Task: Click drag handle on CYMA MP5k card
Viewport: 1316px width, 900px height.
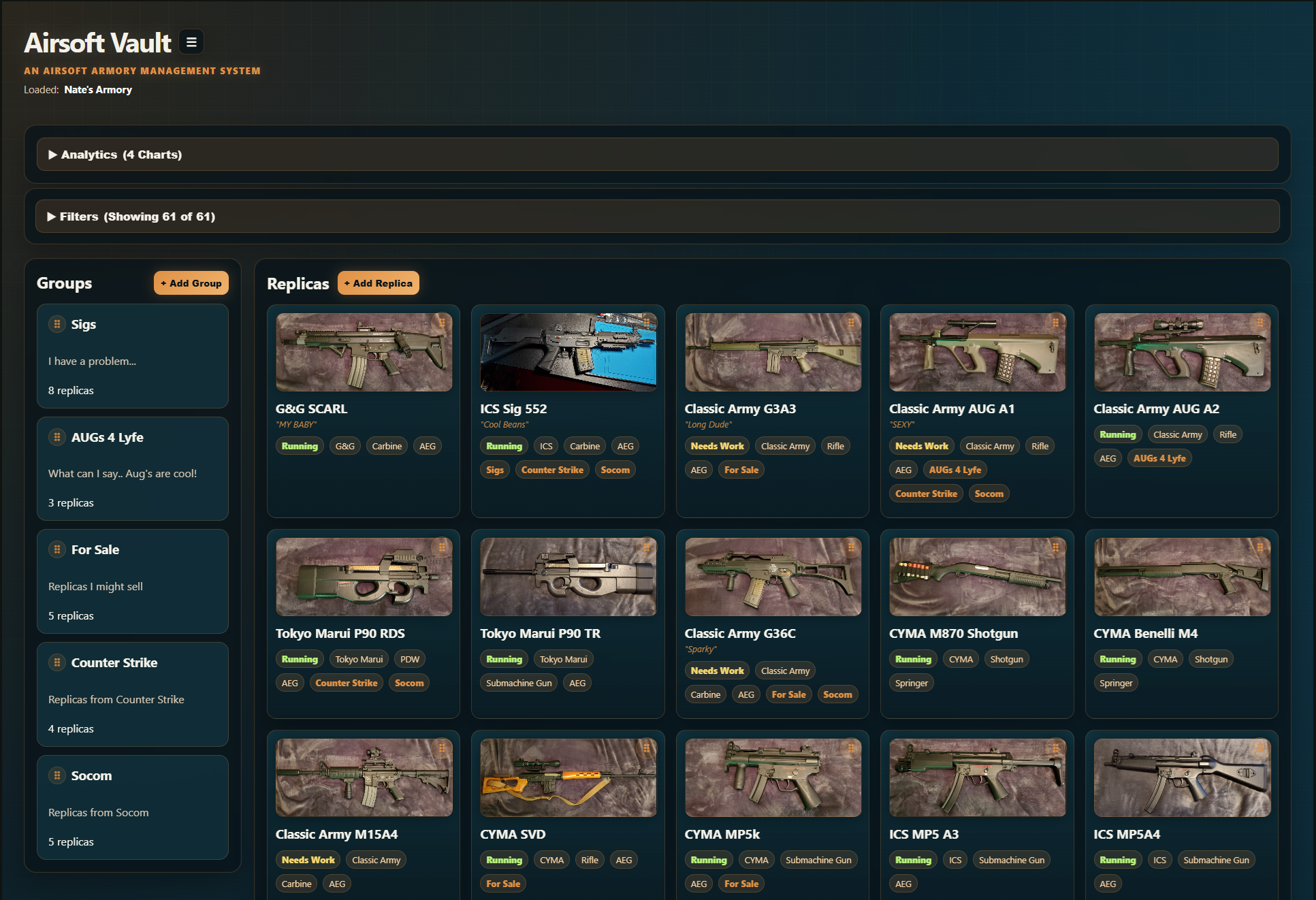Action: tap(851, 748)
